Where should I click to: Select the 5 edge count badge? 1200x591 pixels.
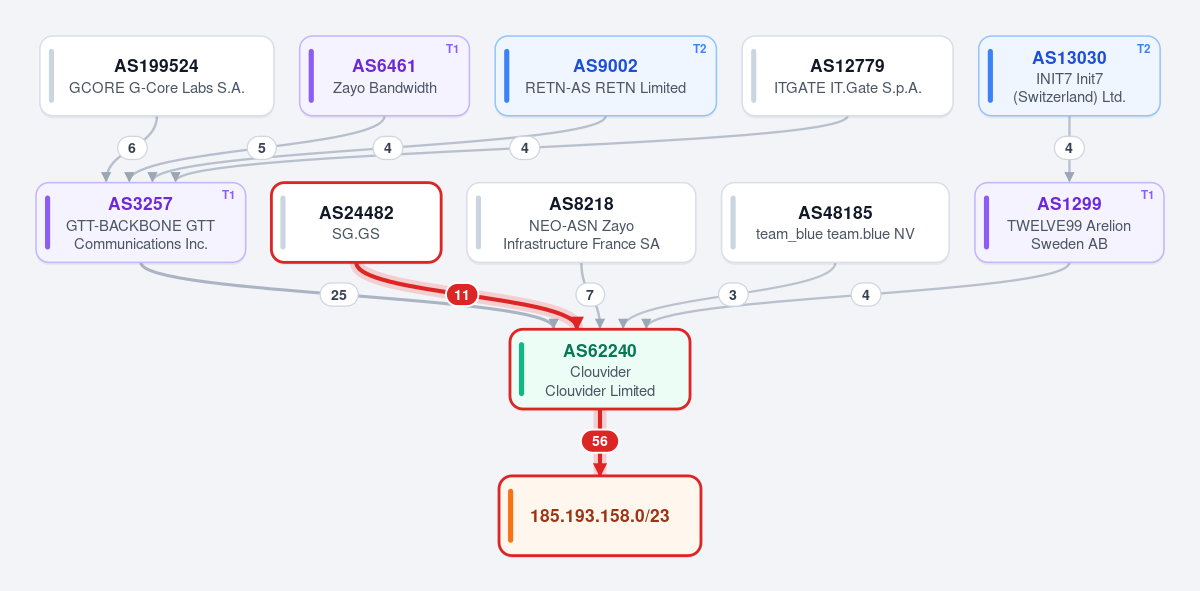pos(261,148)
